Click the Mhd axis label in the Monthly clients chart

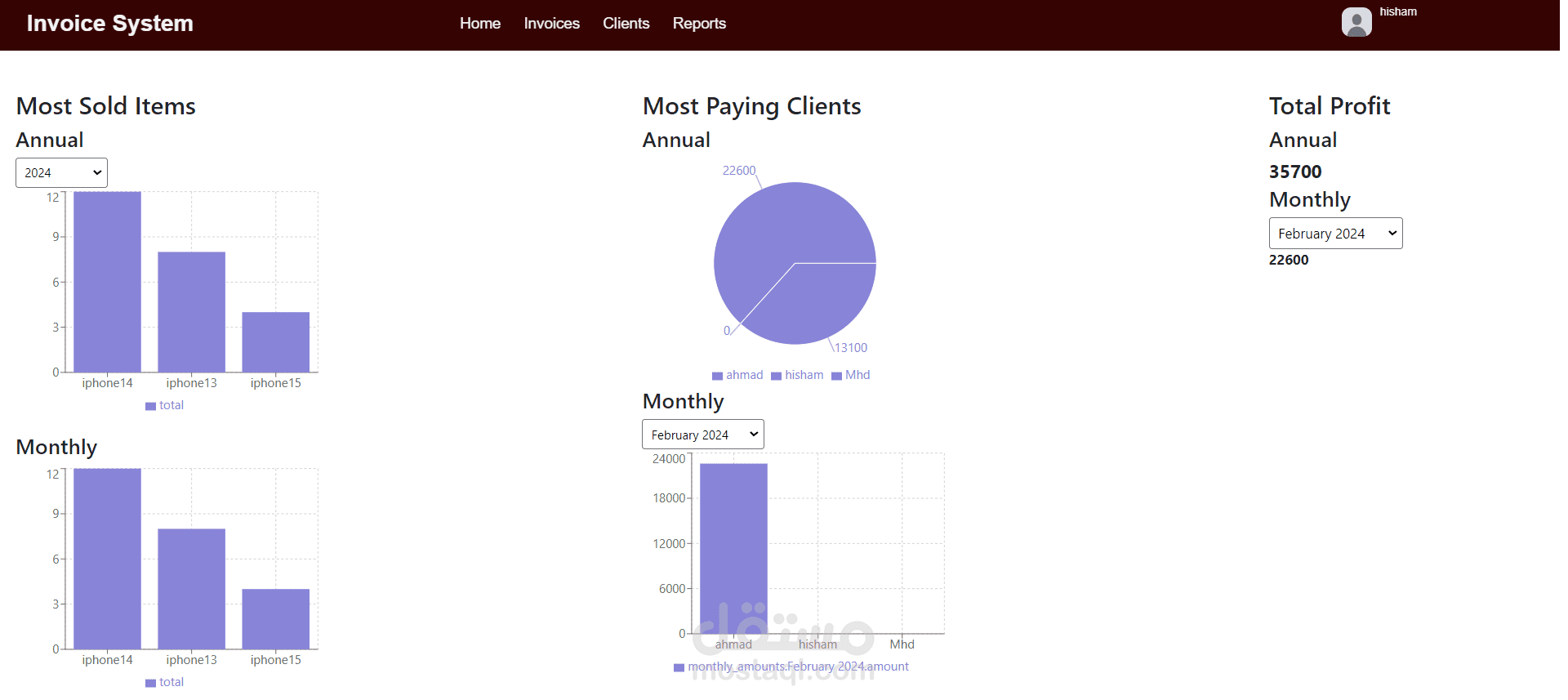[902, 644]
